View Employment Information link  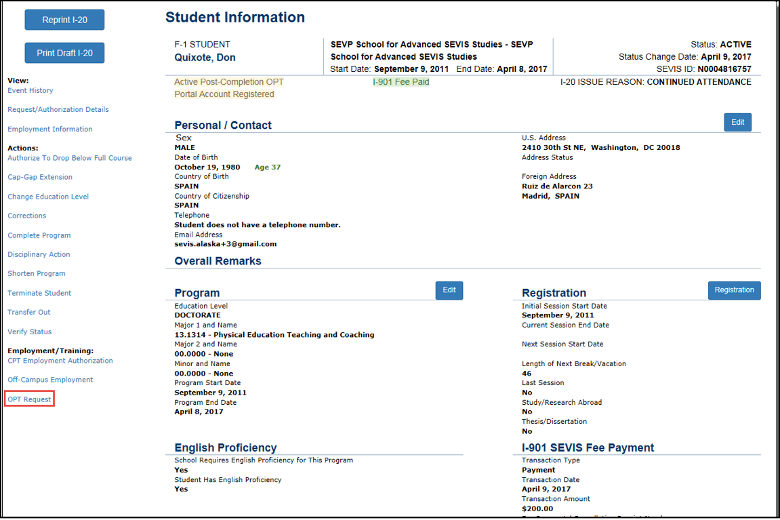[50, 129]
